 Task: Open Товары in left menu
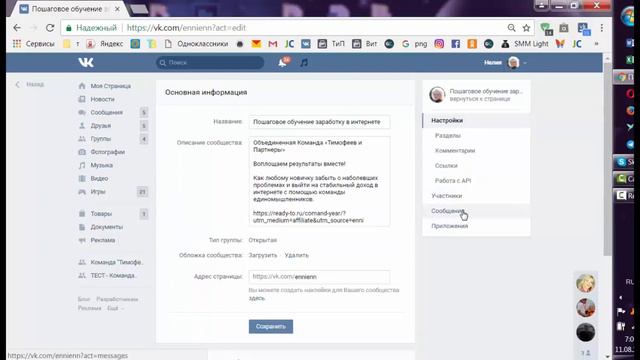click(x=101, y=213)
